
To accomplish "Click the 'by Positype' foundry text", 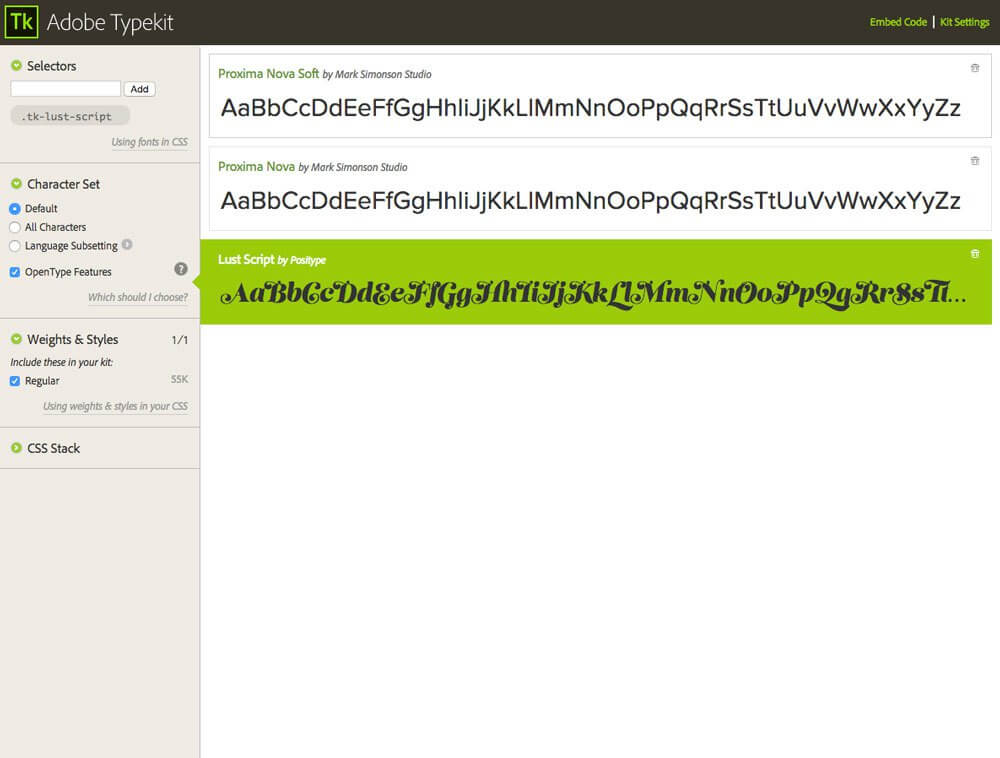I will coord(302,260).
